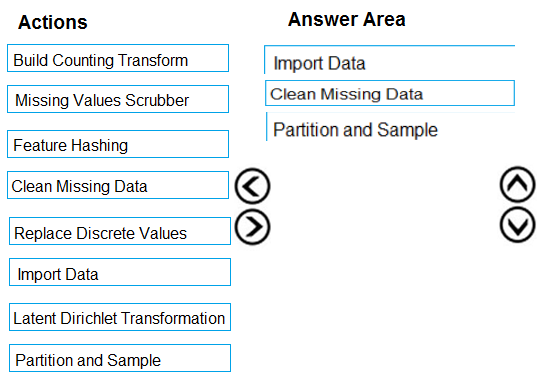
Task: Select Partition and Sample in Answer Area
Action: coord(390,127)
